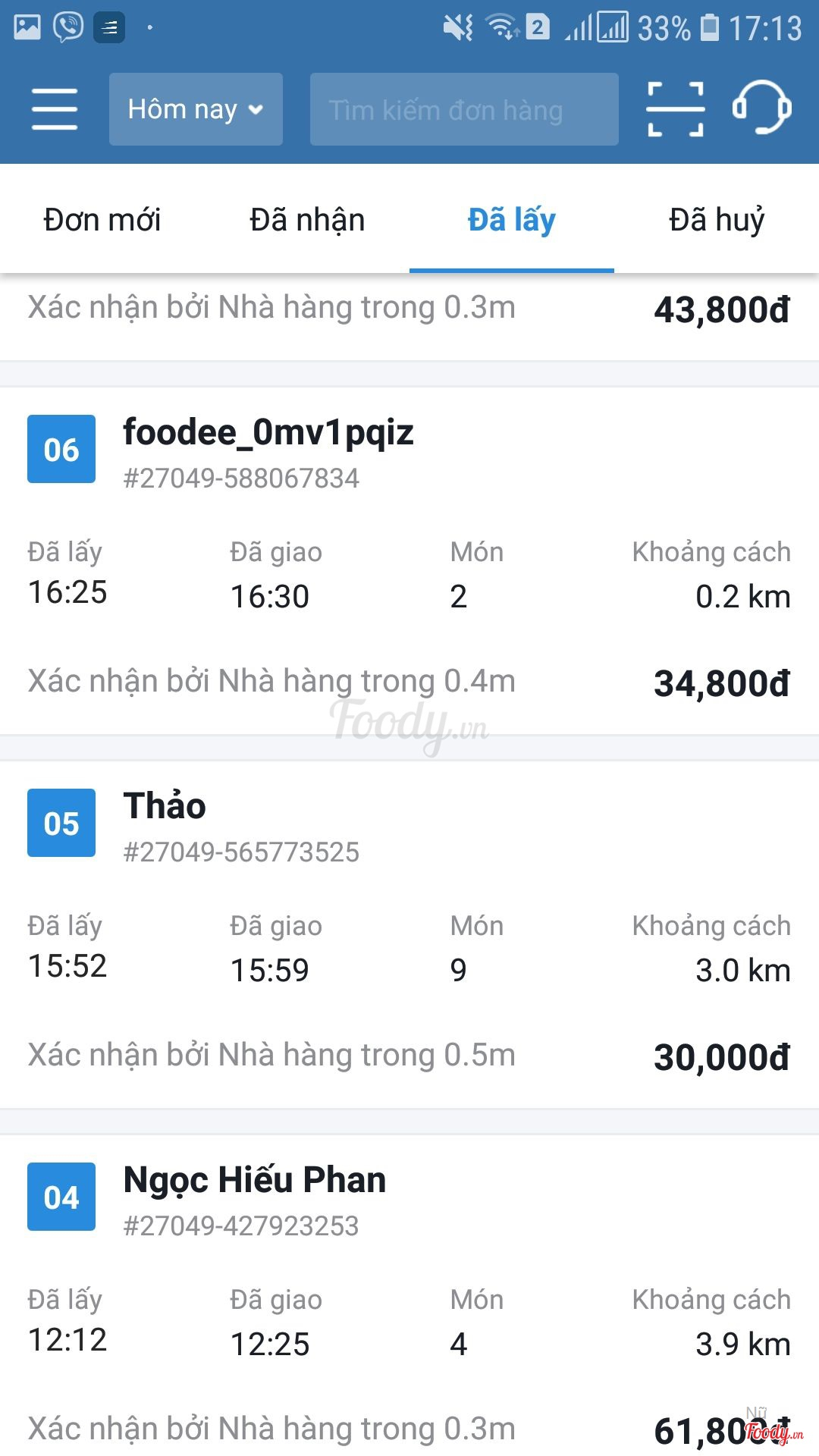Tap the muted sound status icon
This screenshot has height=1456, width=819.
(458, 28)
